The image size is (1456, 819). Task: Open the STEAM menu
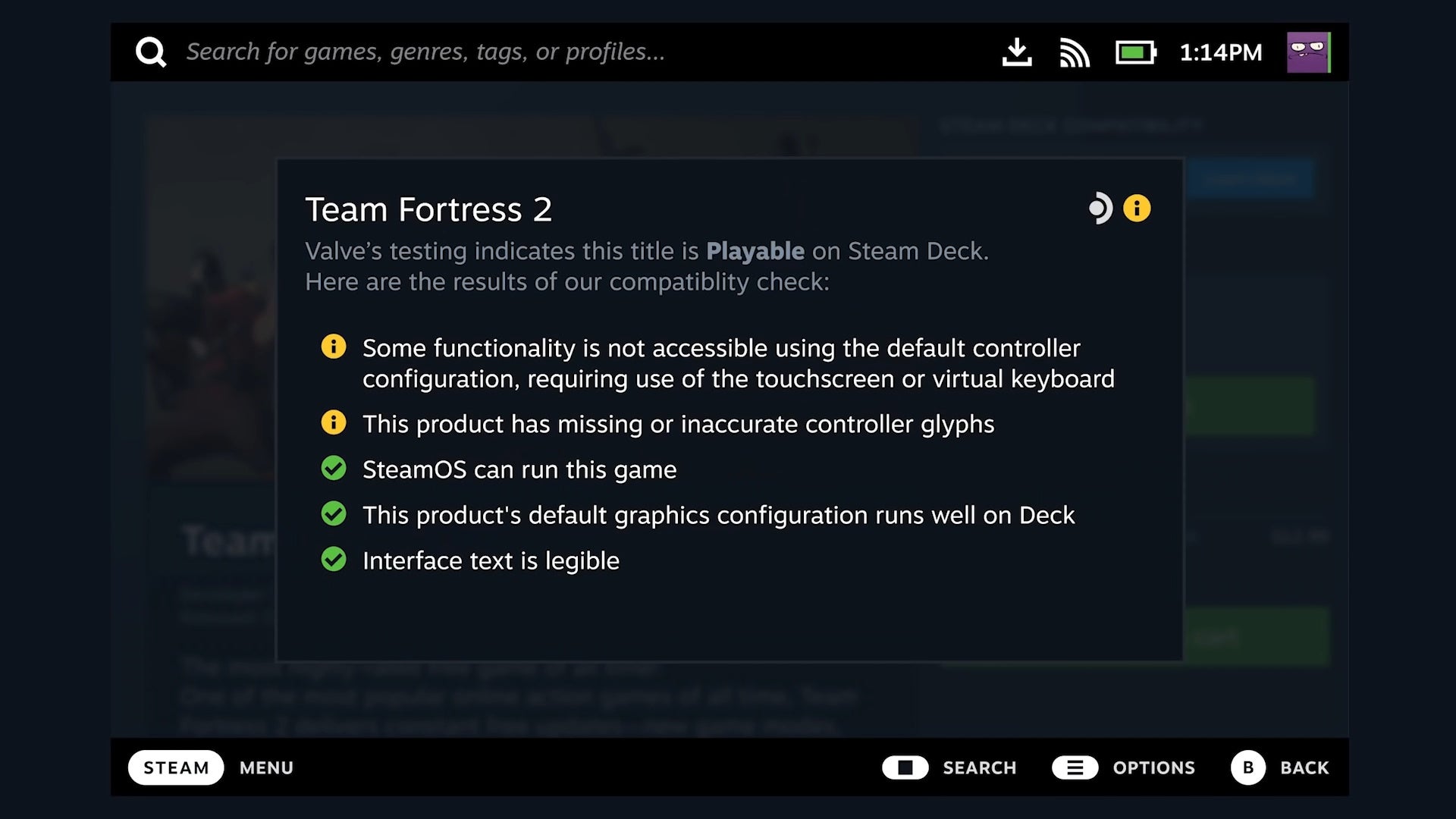(x=175, y=767)
